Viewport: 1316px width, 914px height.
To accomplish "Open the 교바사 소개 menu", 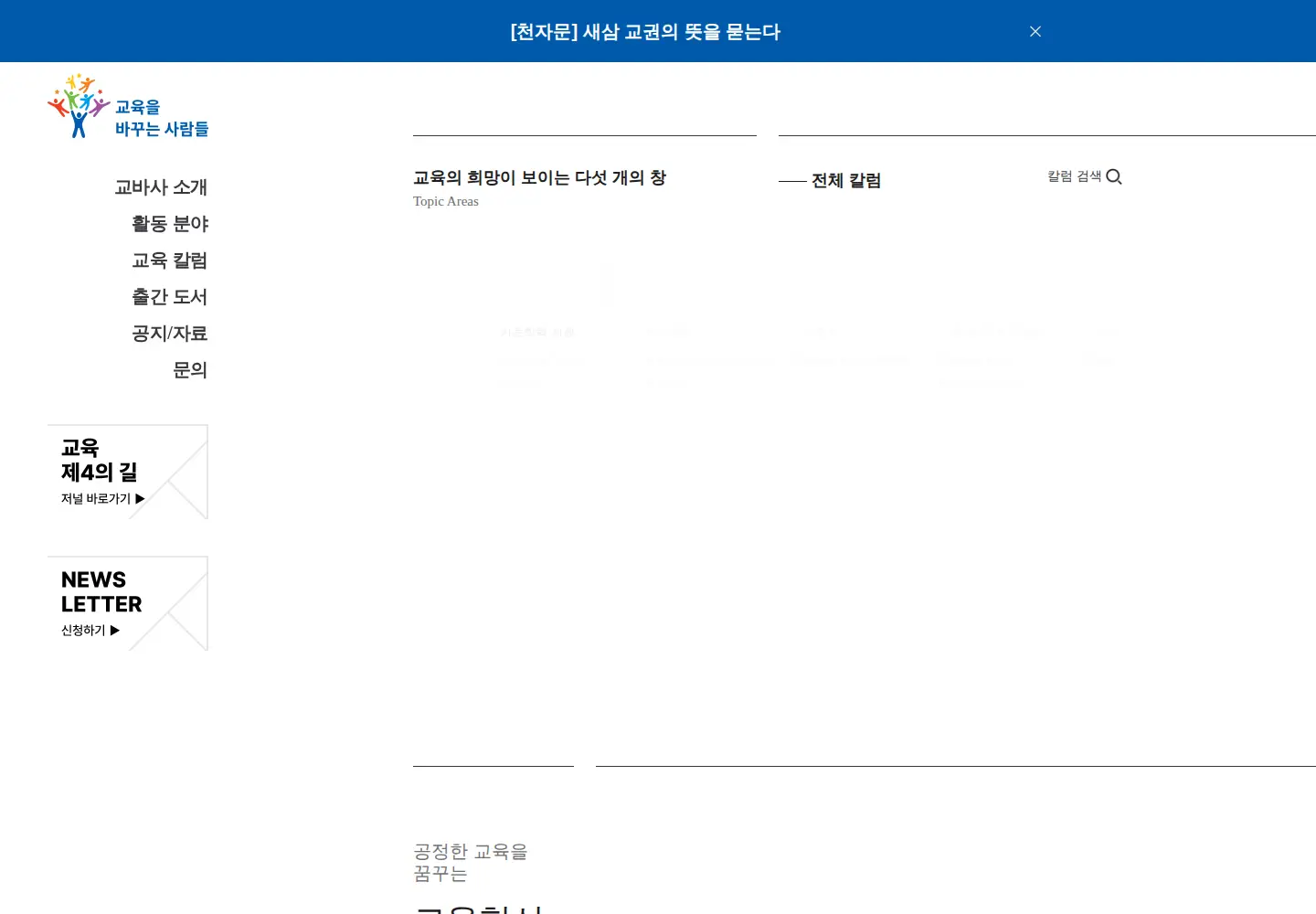I will click(161, 187).
